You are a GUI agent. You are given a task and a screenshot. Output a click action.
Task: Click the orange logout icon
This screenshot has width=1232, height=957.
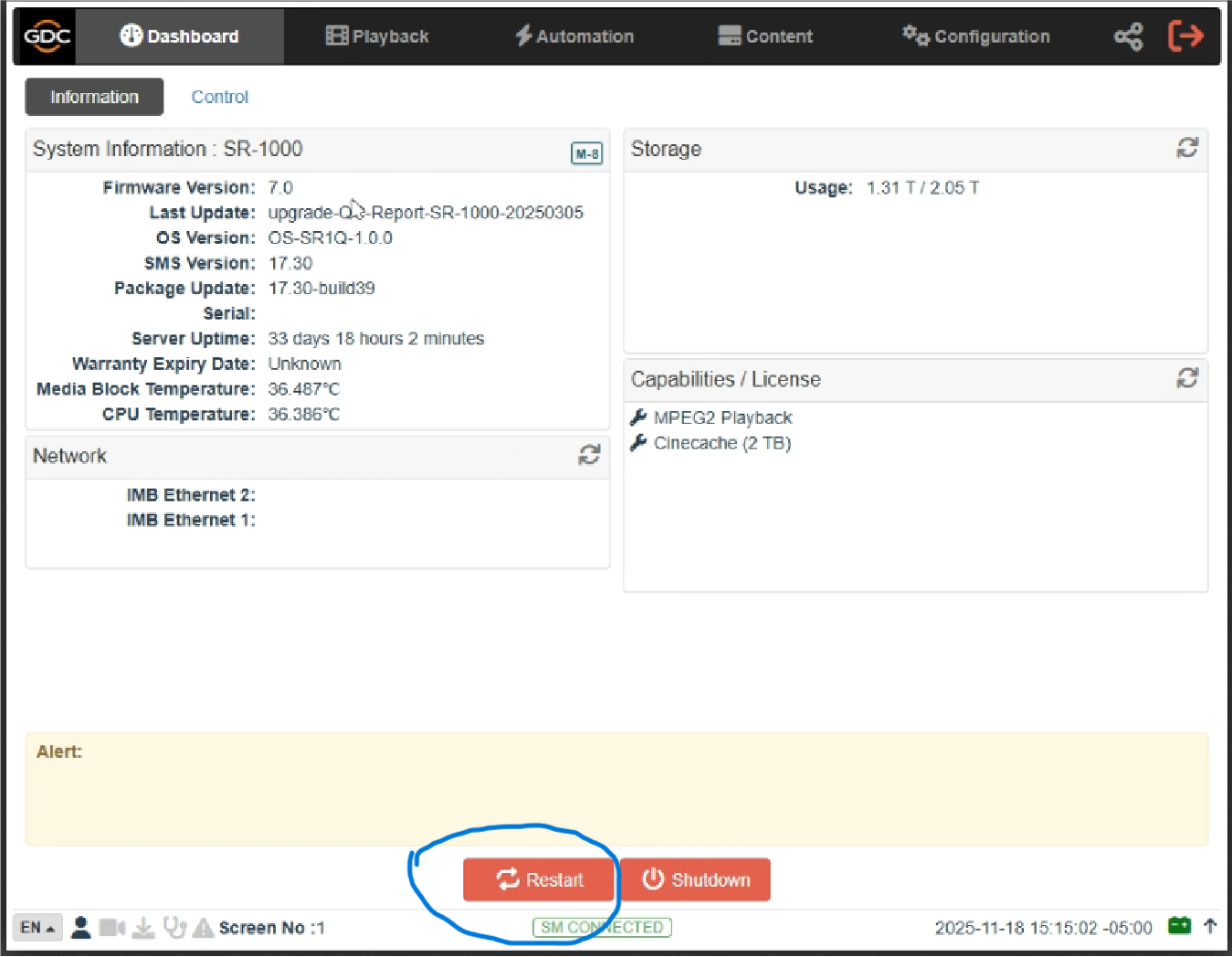point(1185,37)
